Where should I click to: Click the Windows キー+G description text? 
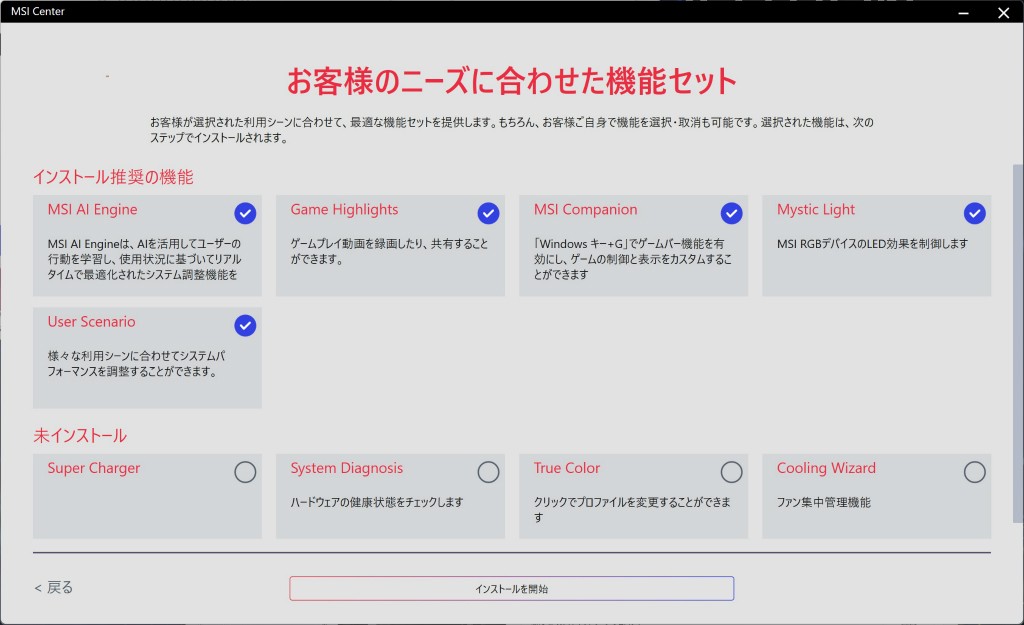632,259
